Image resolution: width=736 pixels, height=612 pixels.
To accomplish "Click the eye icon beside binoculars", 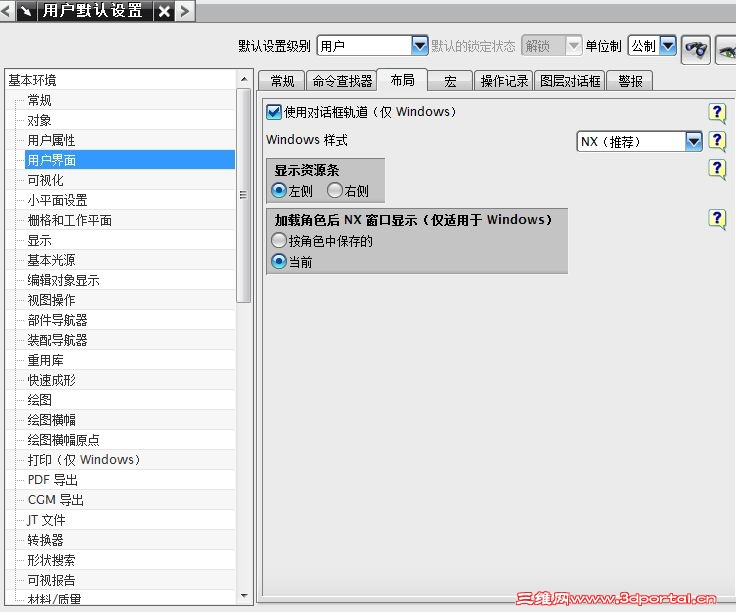I will [x=726, y=50].
